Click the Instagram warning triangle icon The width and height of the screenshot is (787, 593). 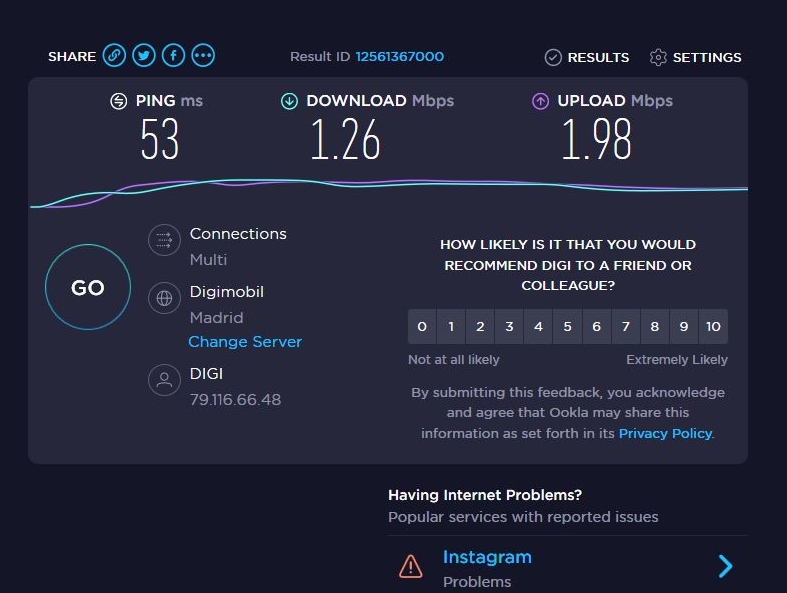point(411,567)
